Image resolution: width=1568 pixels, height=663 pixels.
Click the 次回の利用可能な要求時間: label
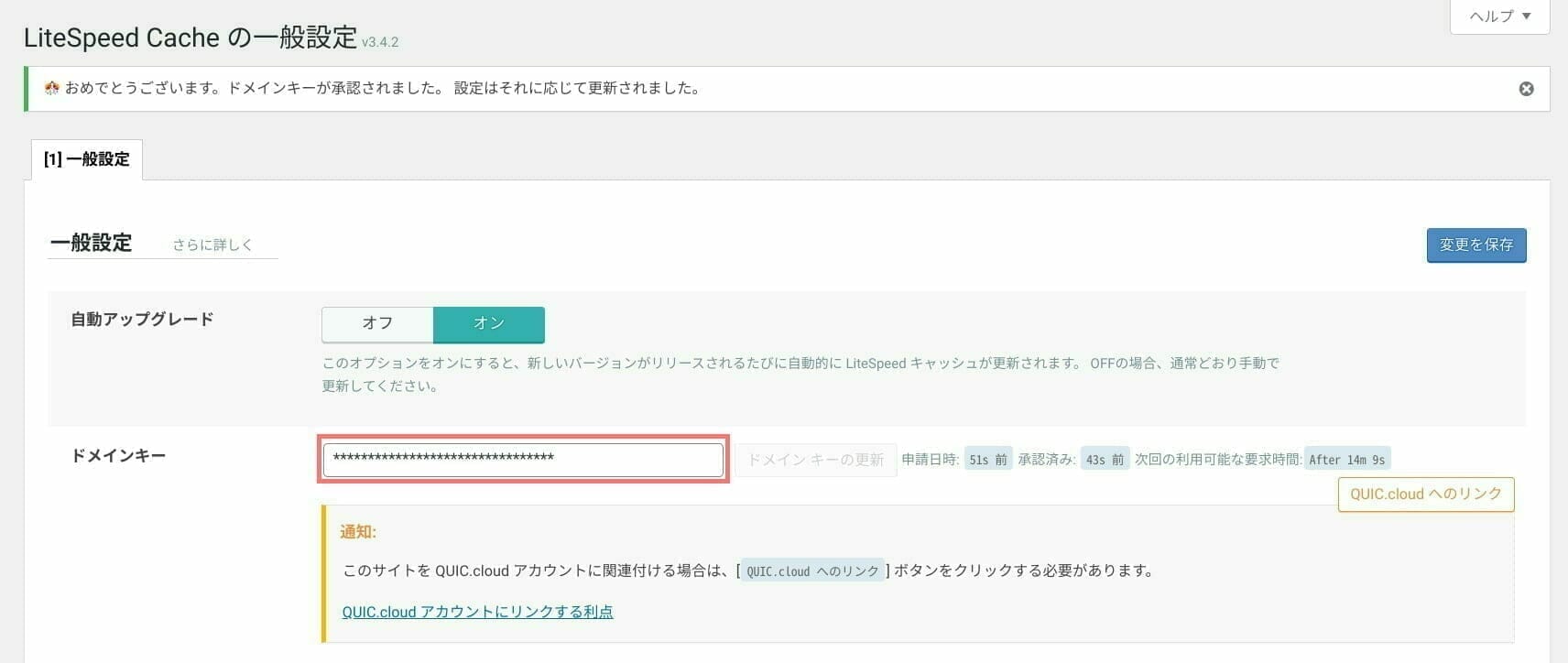pyautogui.click(x=1218, y=460)
